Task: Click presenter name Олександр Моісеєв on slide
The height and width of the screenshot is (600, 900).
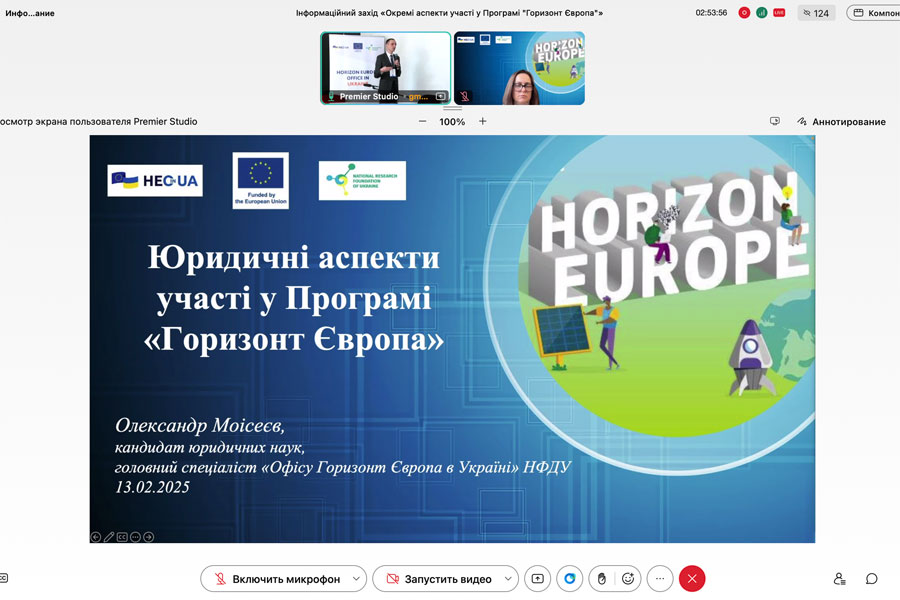Action: 200,425
